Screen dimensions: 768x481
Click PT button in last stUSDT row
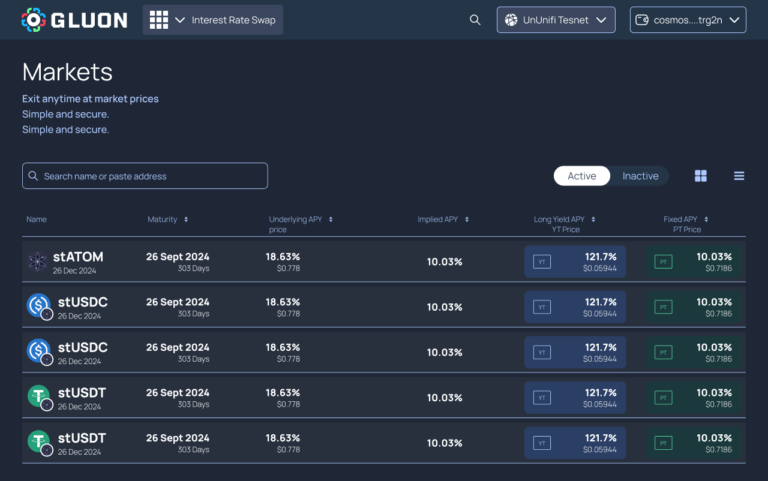point(694,443)
